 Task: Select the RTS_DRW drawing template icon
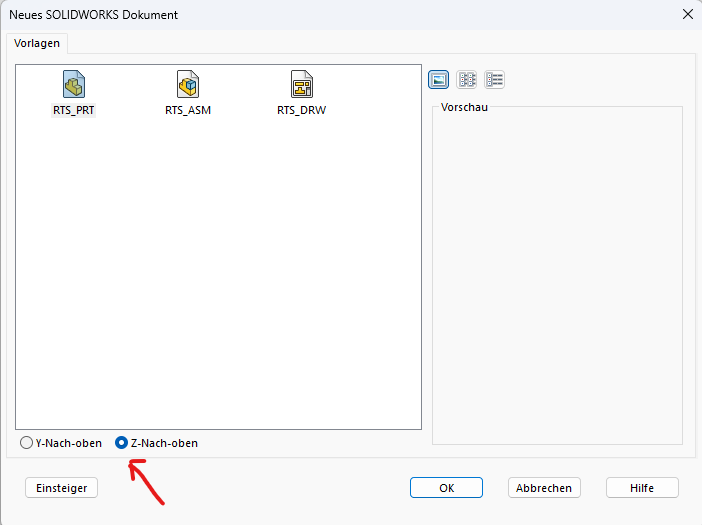(302, 84)
